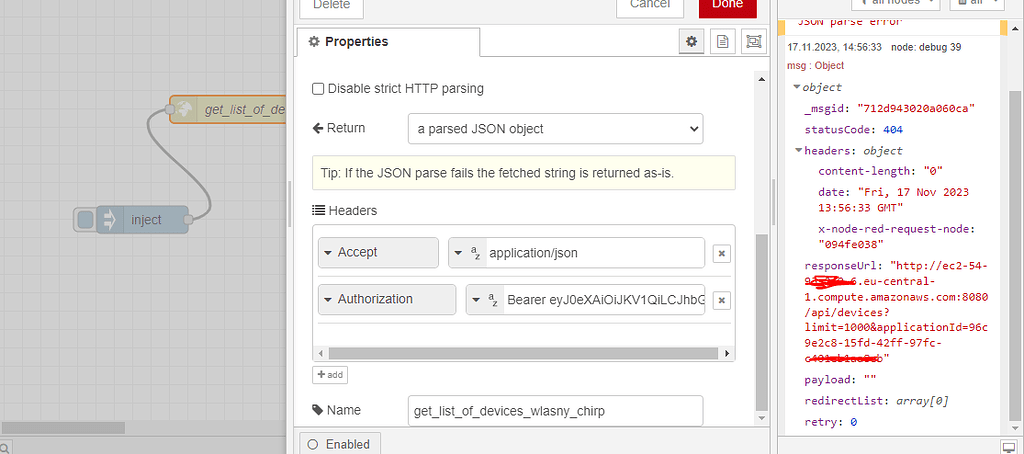Viewport: 1024px width, 454px height.
Task: Open the node properties gear icon
Action: point(690,42)
